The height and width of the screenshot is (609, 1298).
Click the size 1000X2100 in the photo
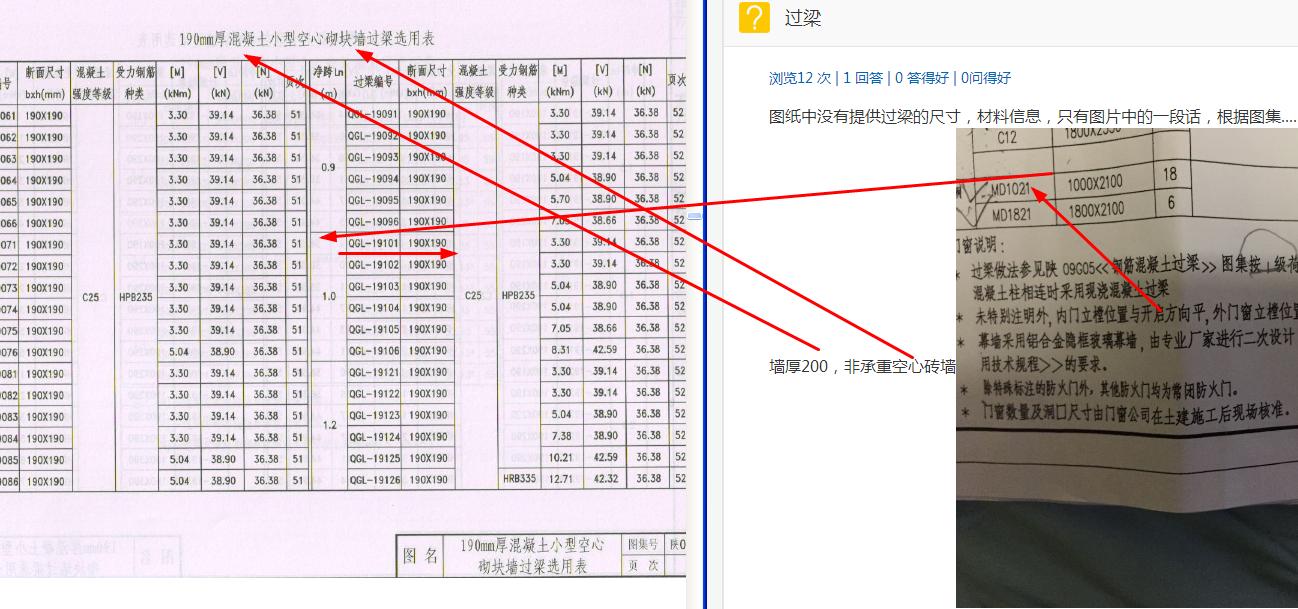click(x=1094, y=184)
